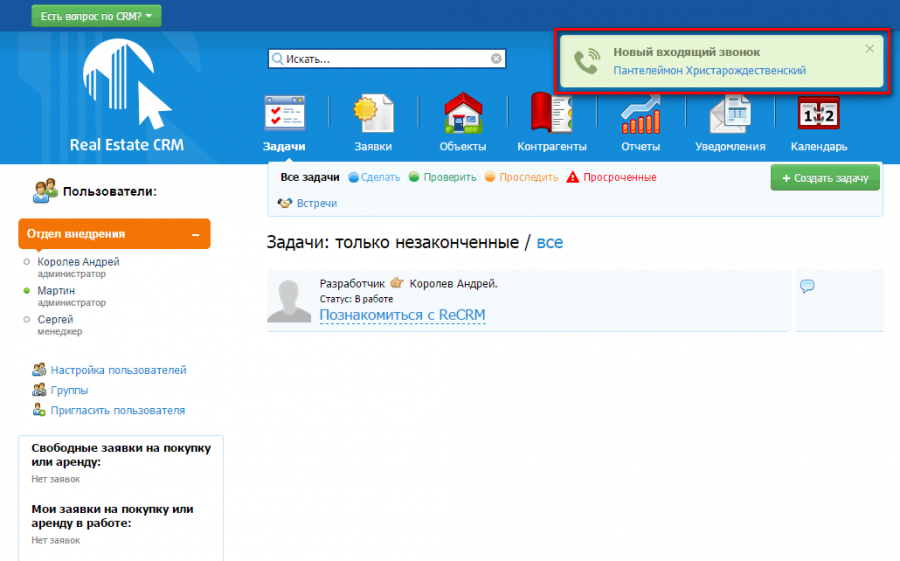Click the Статус: В работе text

coord(356,299)
